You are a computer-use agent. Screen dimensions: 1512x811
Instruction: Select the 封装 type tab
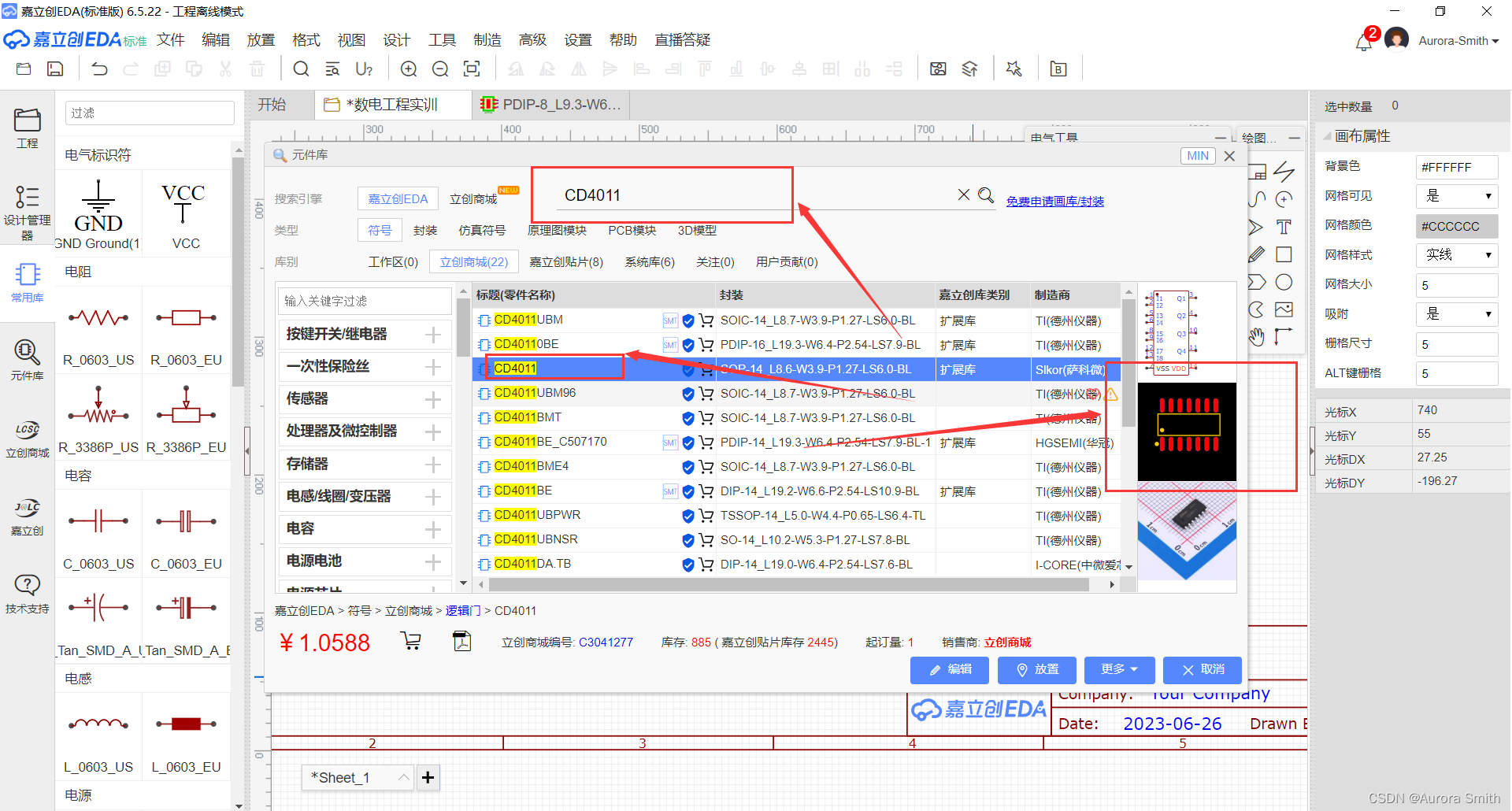425,231
